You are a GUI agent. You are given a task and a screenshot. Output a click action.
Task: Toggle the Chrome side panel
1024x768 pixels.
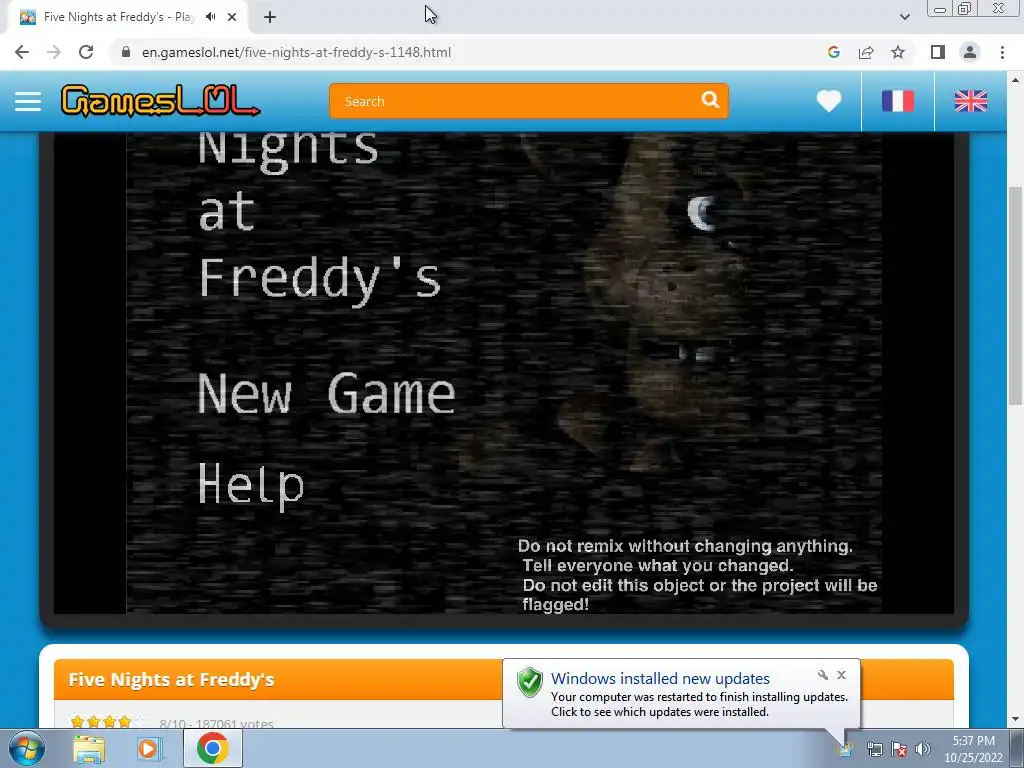tap(938, 52)
